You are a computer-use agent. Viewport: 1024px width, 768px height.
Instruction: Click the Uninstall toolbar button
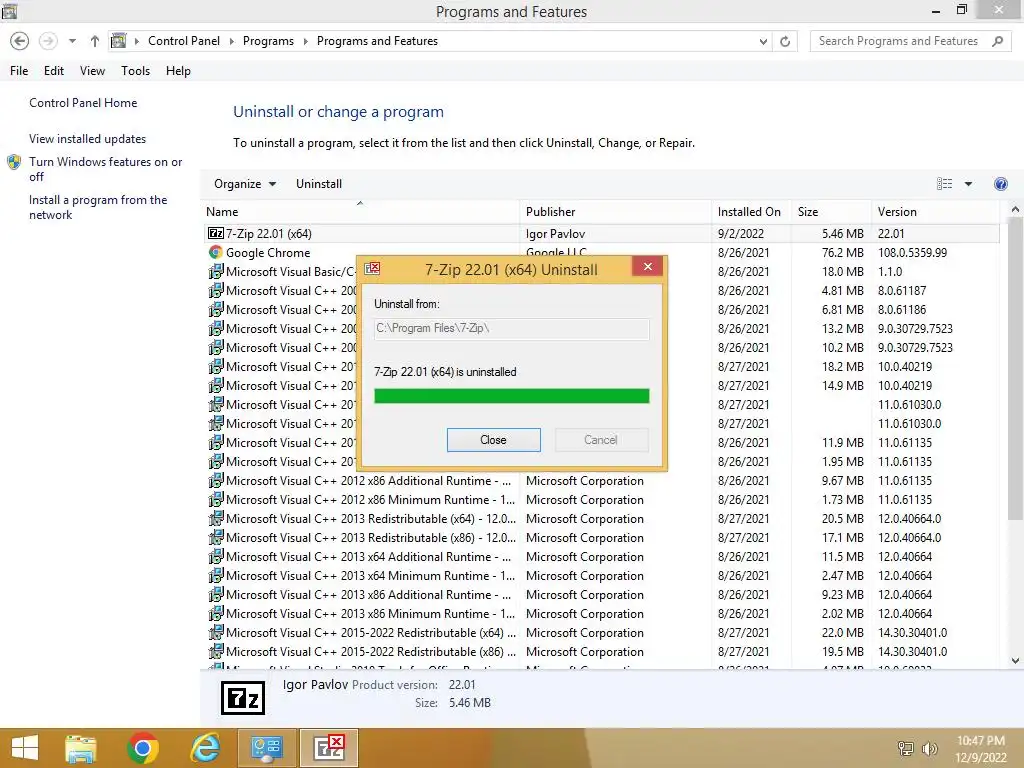(319, 184)
